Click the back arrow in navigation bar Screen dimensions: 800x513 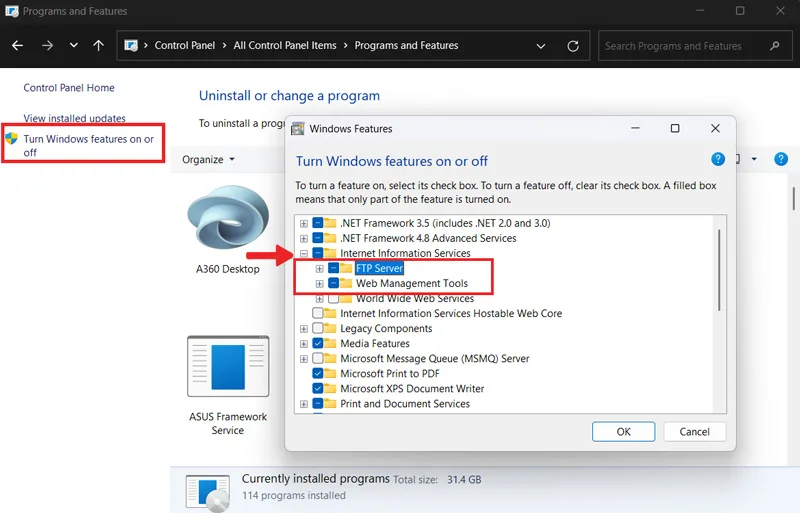point(17,45)
